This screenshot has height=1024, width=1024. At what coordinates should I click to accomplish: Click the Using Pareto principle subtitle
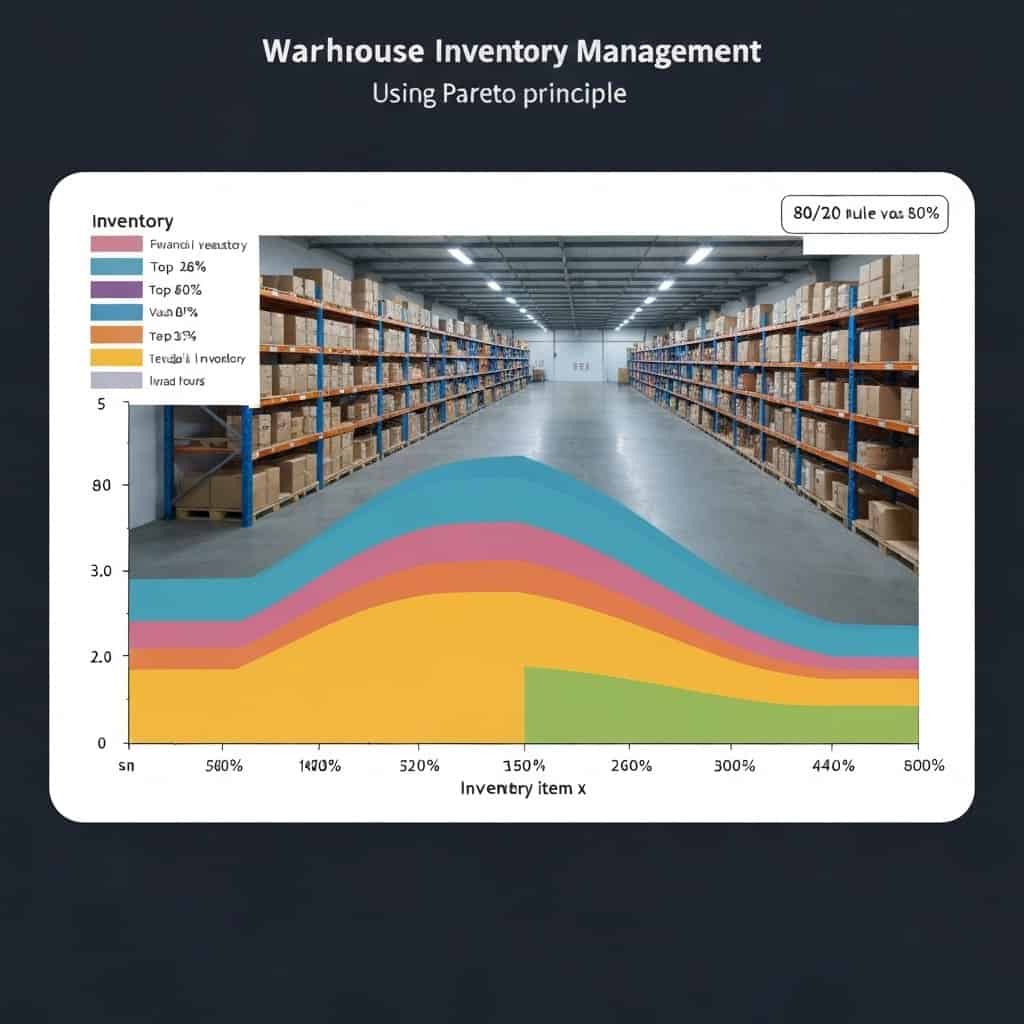499,94
